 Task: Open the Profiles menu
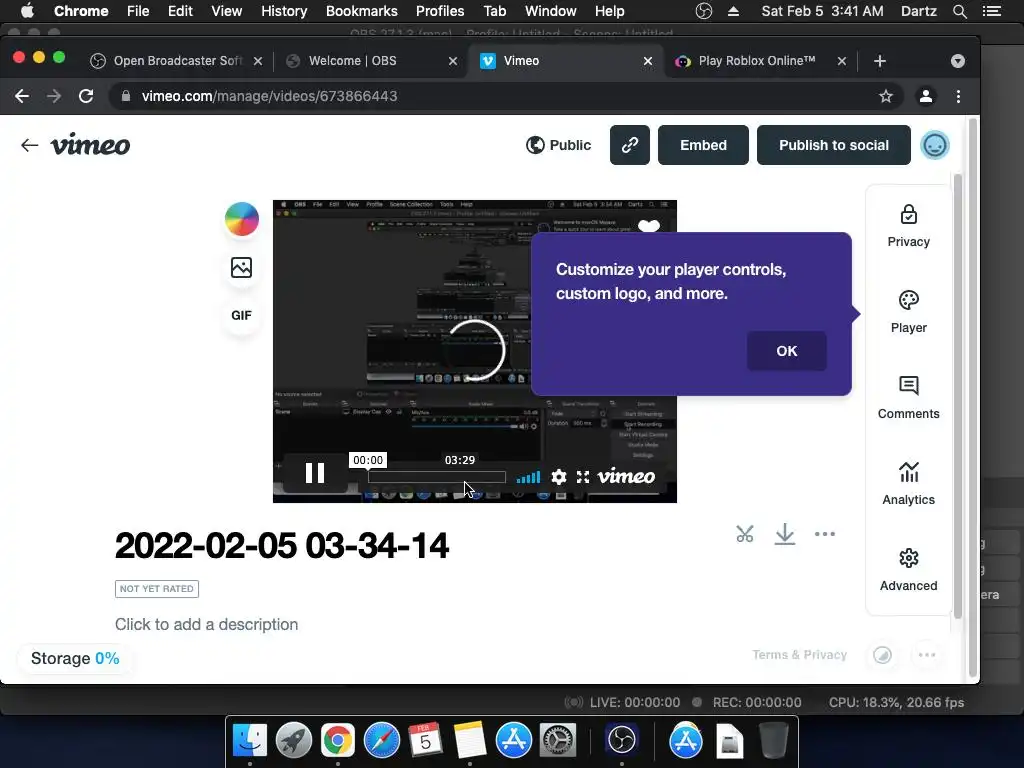[440, 11]
